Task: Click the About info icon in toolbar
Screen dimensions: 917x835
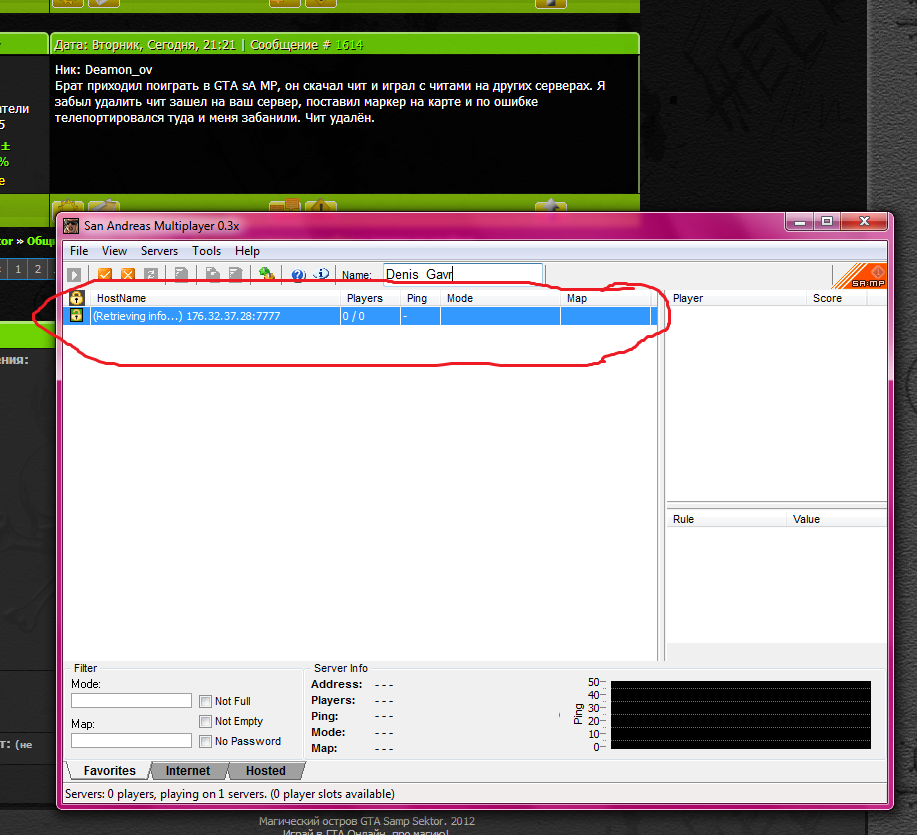Action: pos(321,274)
